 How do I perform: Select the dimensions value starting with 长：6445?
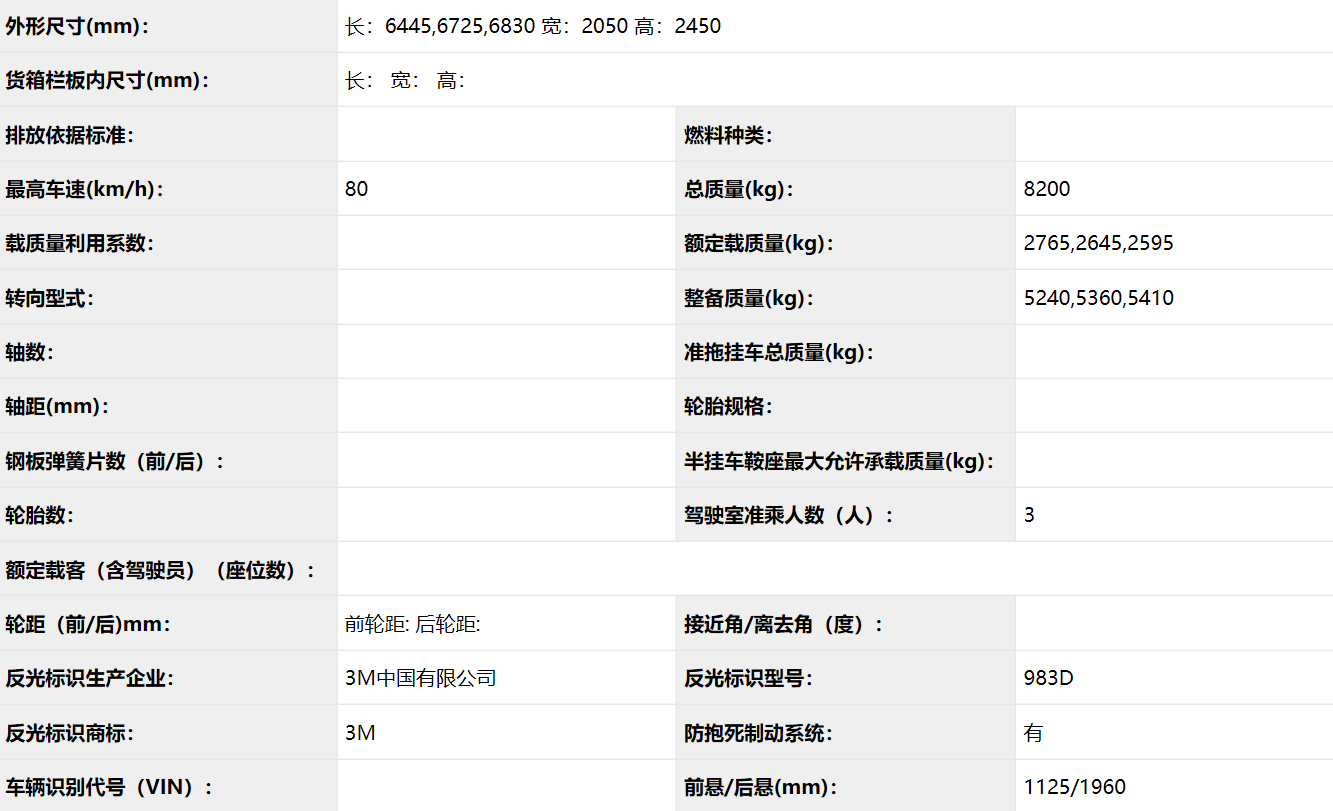pos(532,27)
